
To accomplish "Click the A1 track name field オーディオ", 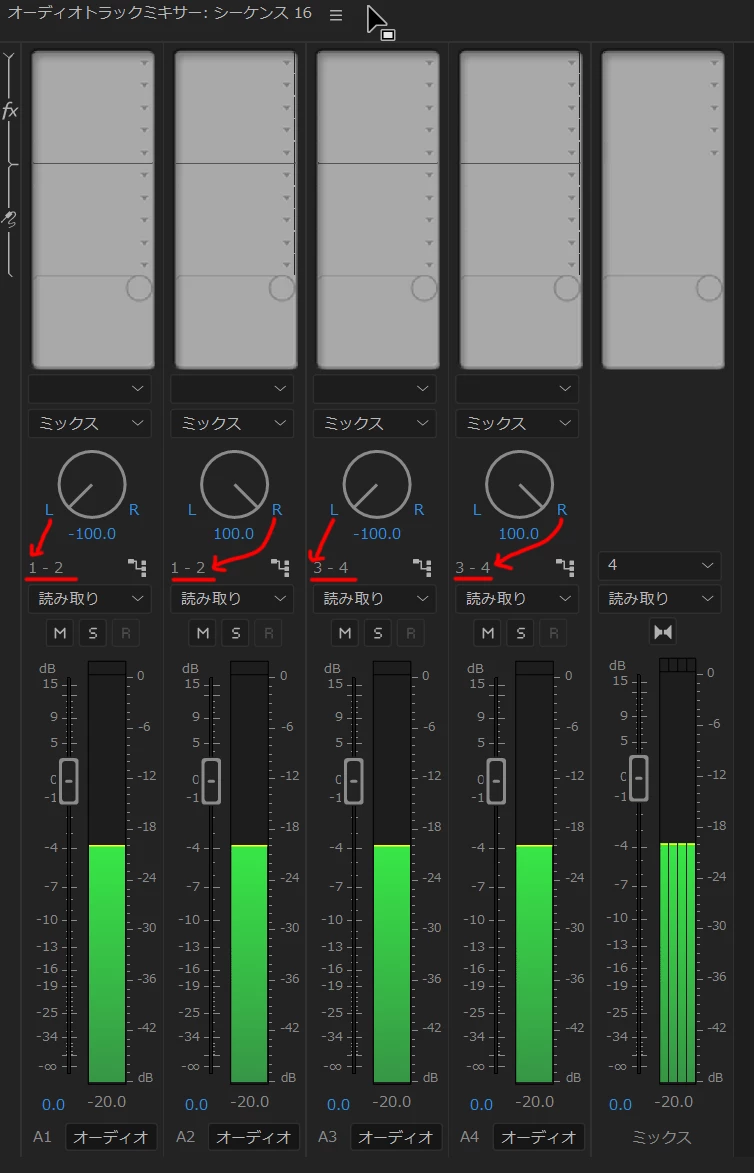I will tap(111, 1137).
